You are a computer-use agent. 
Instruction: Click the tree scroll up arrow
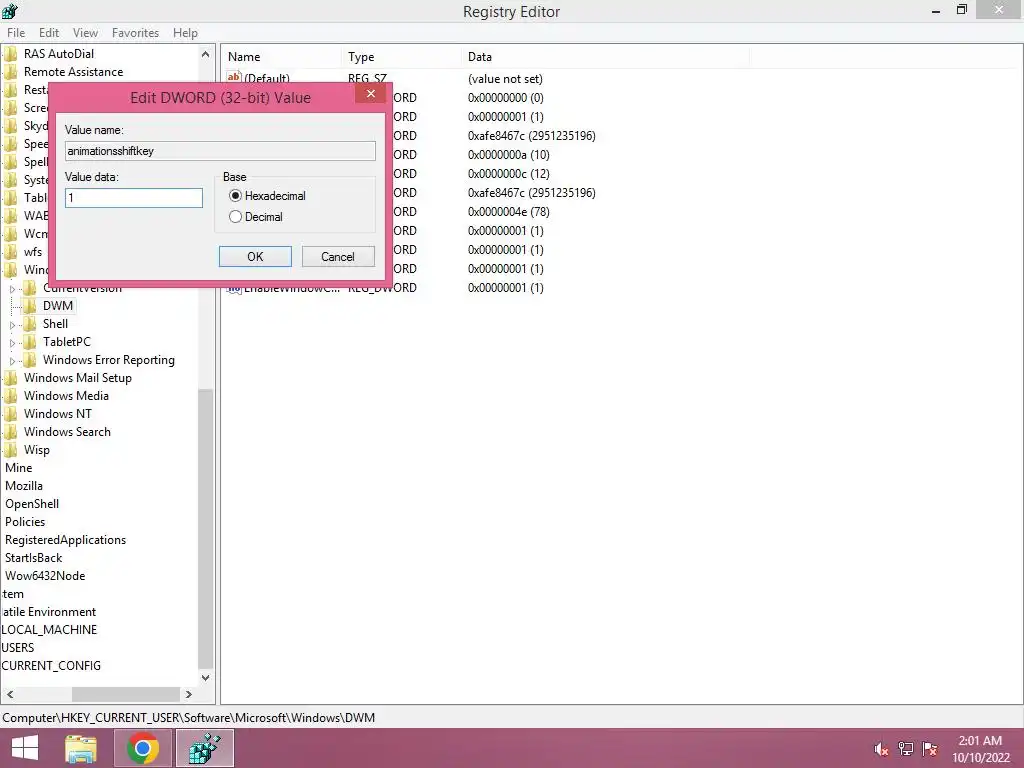pyautogui.click(x=205, y=54)
